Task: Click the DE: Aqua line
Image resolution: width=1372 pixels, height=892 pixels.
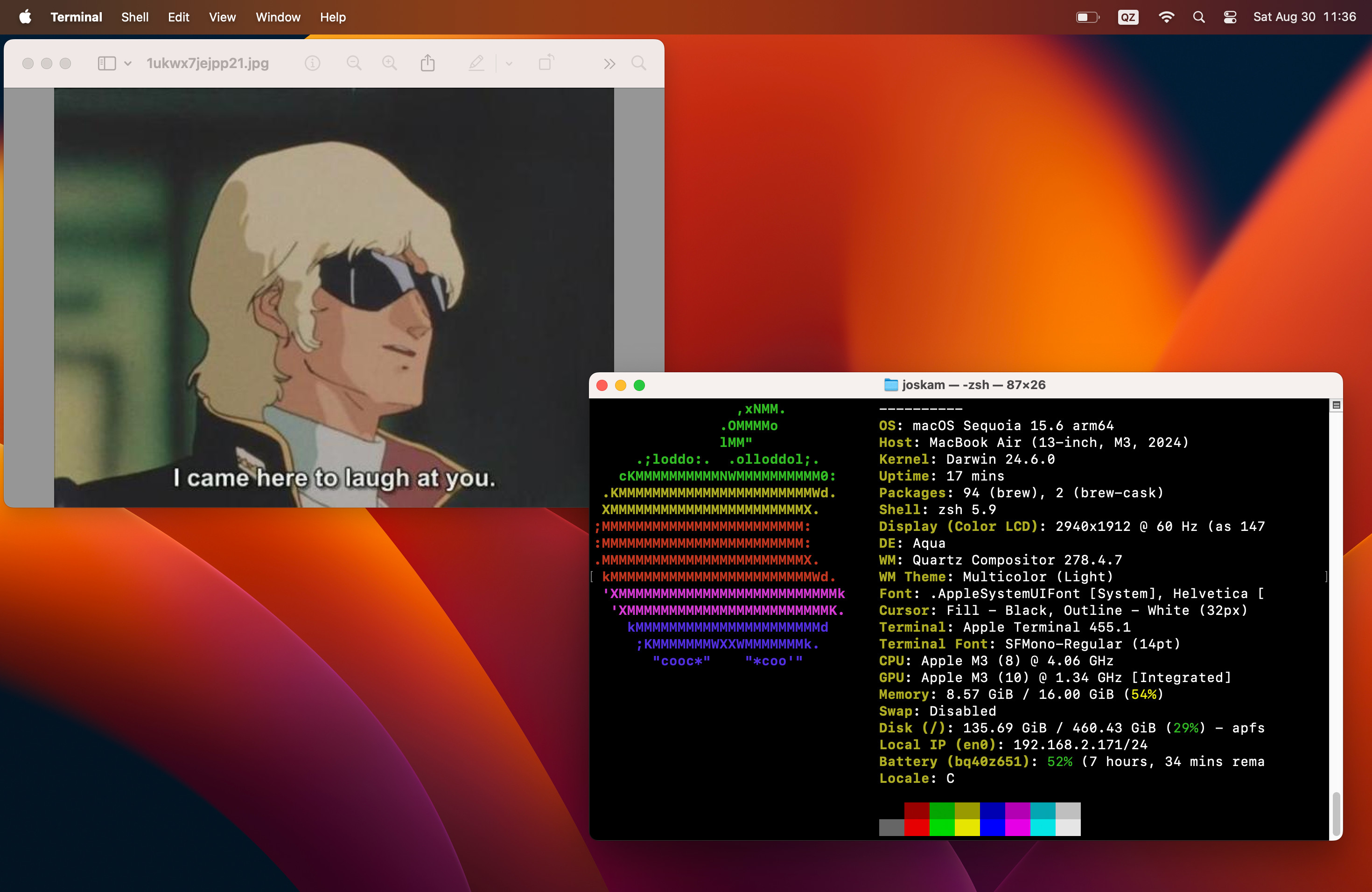Action: 912,543
